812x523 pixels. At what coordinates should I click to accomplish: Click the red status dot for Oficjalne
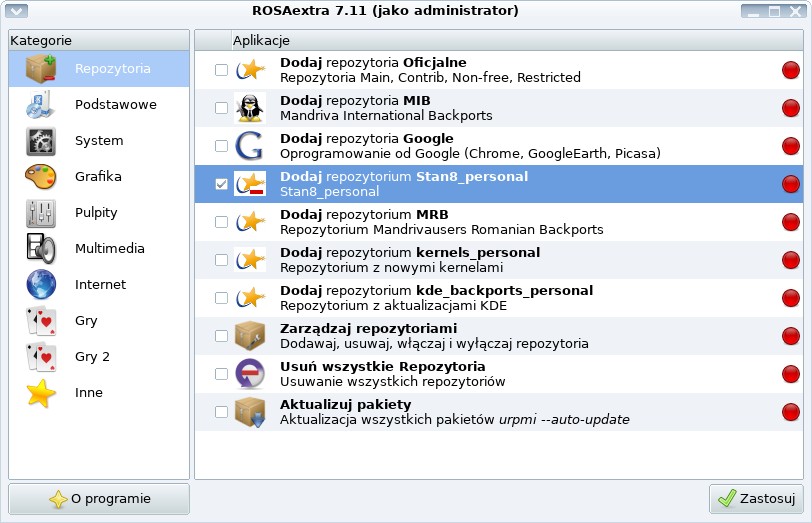pyautogui.click(x=791, y=70)
